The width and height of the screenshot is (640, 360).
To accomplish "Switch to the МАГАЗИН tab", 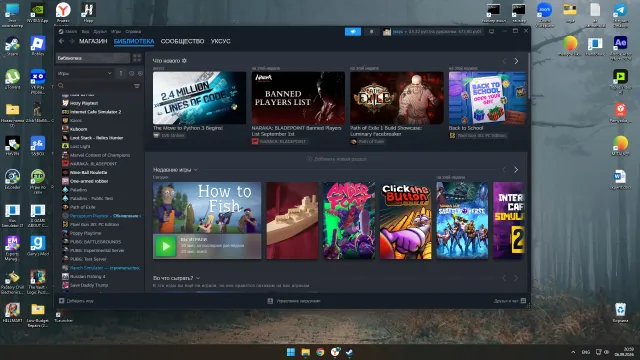I will tap(93, 41).
